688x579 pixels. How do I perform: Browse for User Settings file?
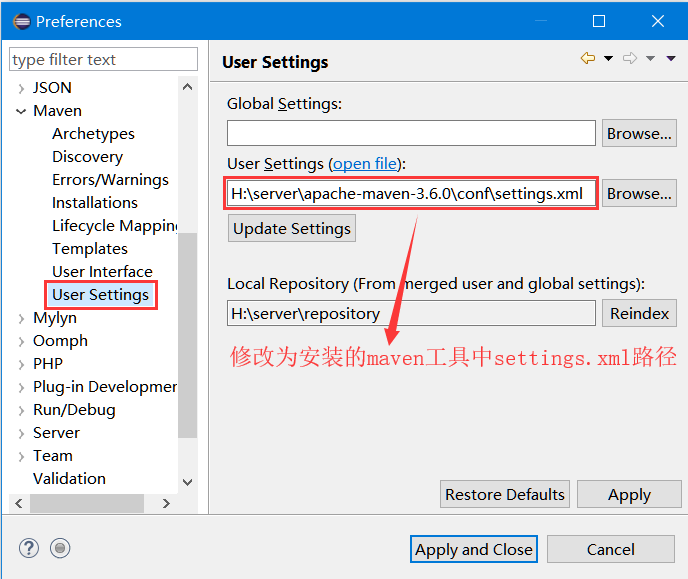tap(639, 193)
